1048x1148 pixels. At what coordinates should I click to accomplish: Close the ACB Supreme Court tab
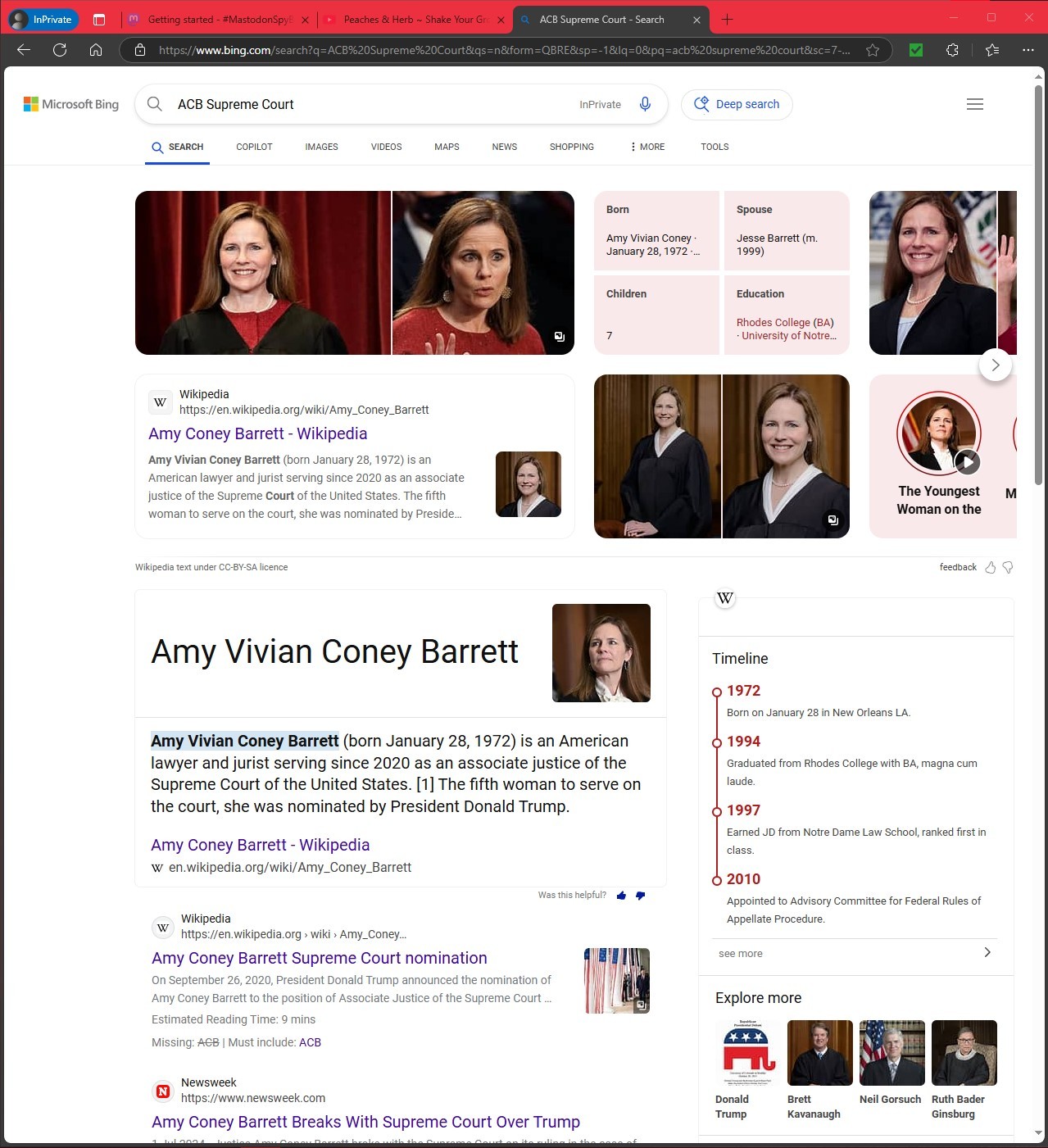click(696, 20)
